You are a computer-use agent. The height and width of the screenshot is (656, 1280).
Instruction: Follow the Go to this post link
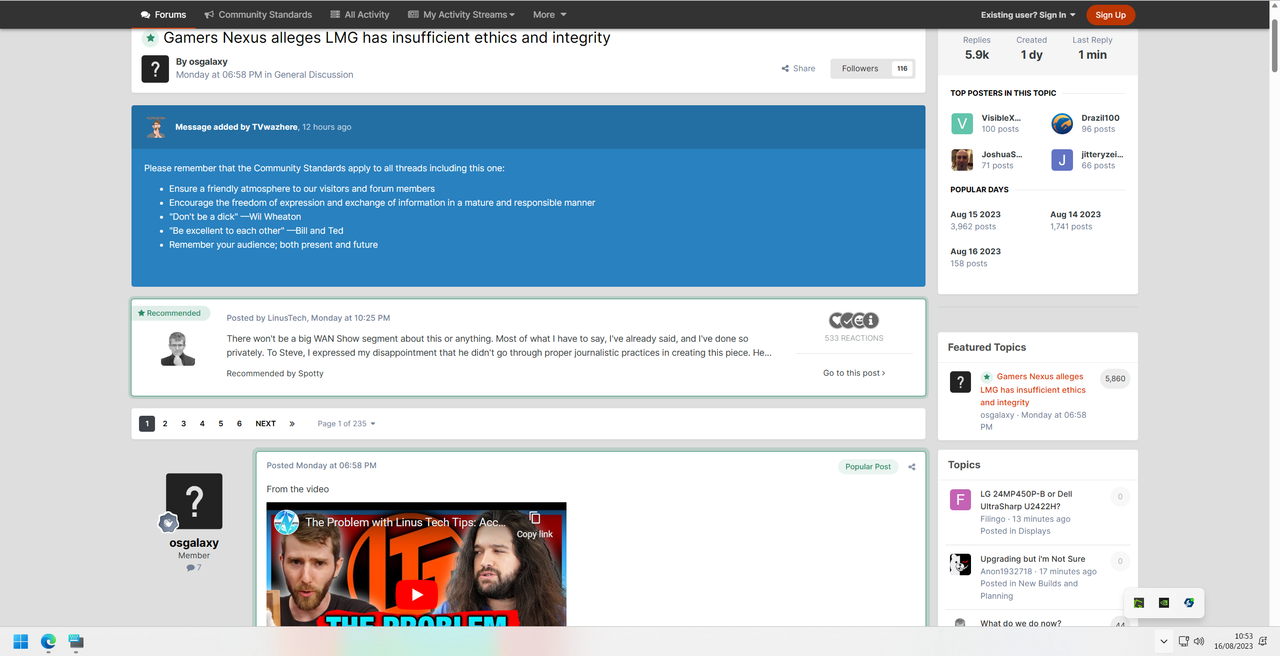854,373
